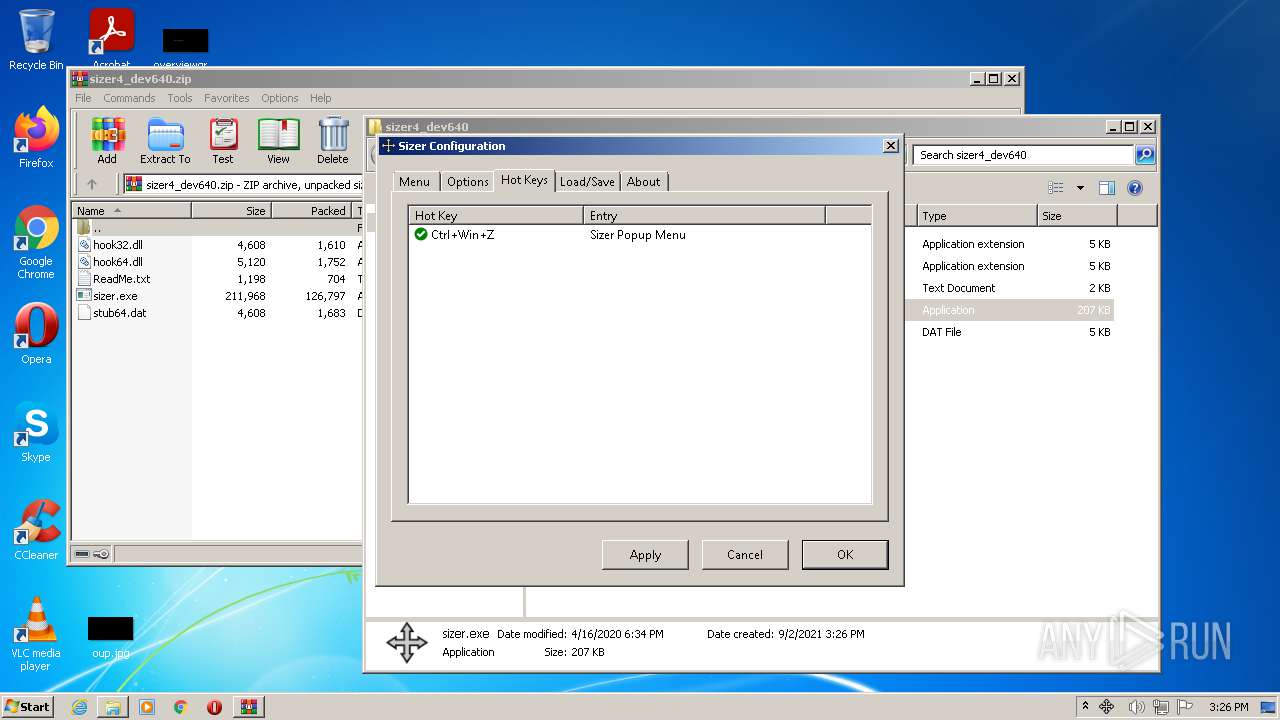
Task: Open the Explorer help icon
Action: [1135, 188]
